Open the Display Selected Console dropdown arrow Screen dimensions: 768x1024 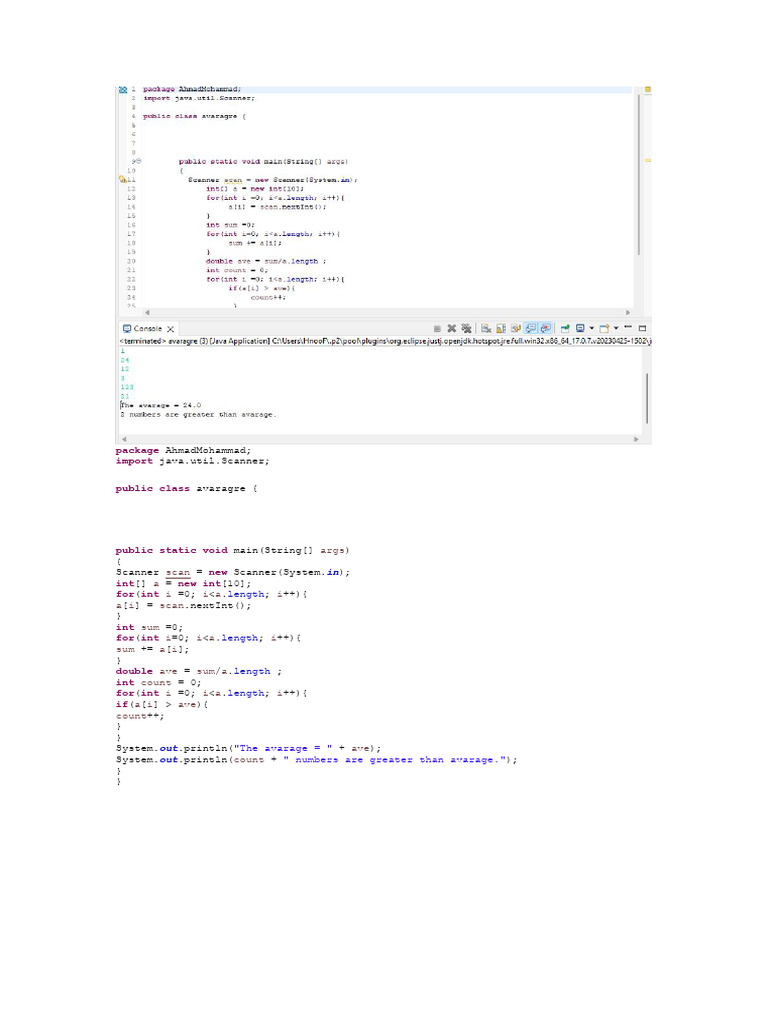pyautogui.click(x=592, y=328)
